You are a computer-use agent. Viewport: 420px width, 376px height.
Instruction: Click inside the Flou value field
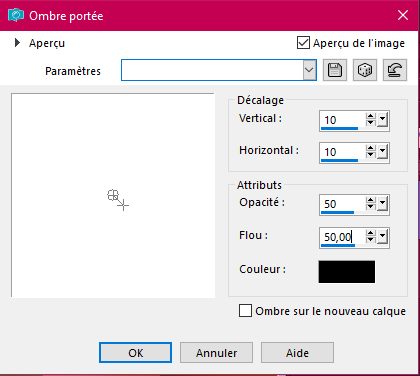(342, 237)
